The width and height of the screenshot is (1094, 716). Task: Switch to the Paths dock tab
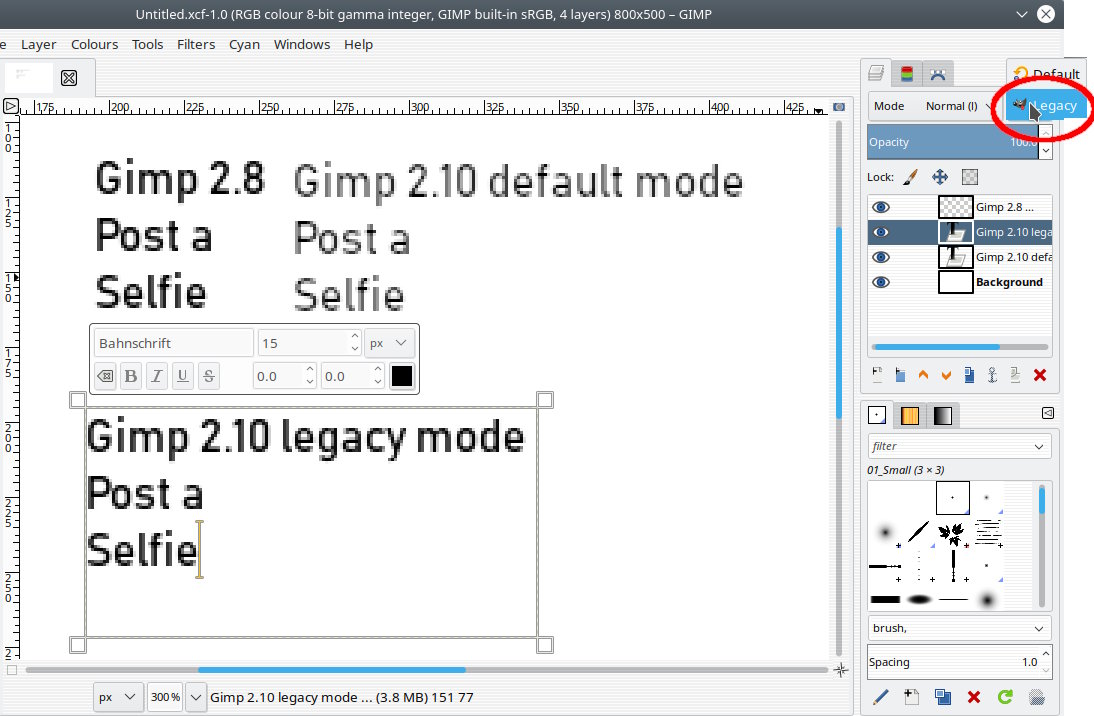click(938, 73)
